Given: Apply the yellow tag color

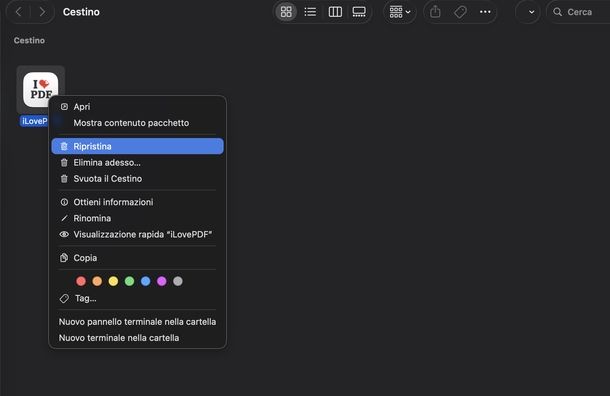Looking at the screenshot, I should click(x=113, y=281).
